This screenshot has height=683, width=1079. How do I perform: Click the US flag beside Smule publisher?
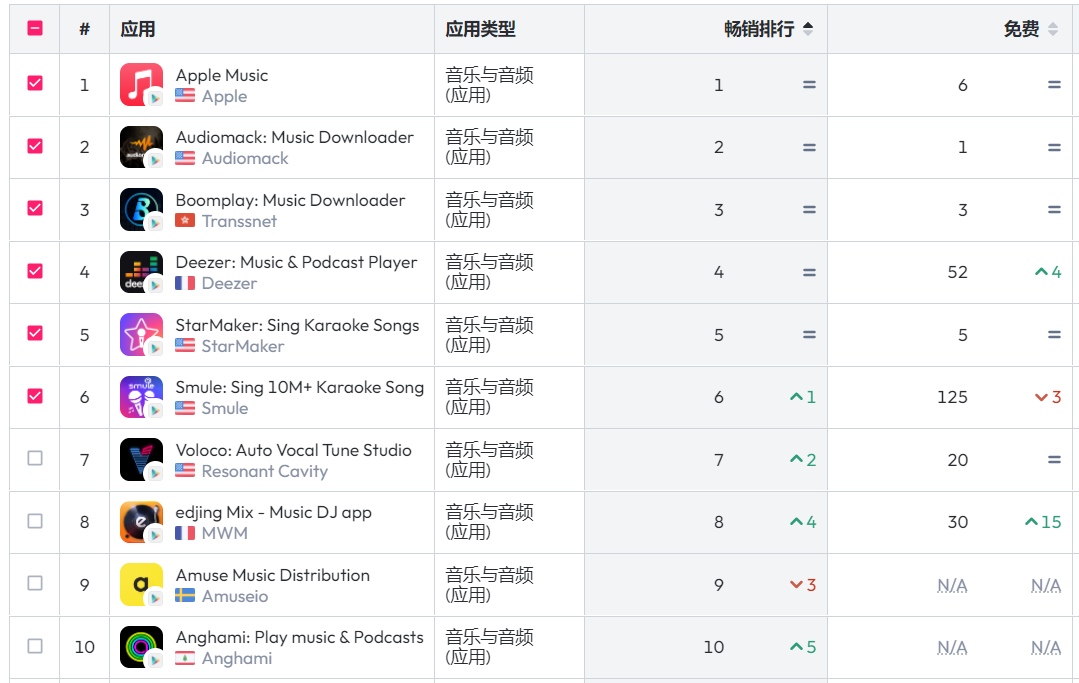185,408
